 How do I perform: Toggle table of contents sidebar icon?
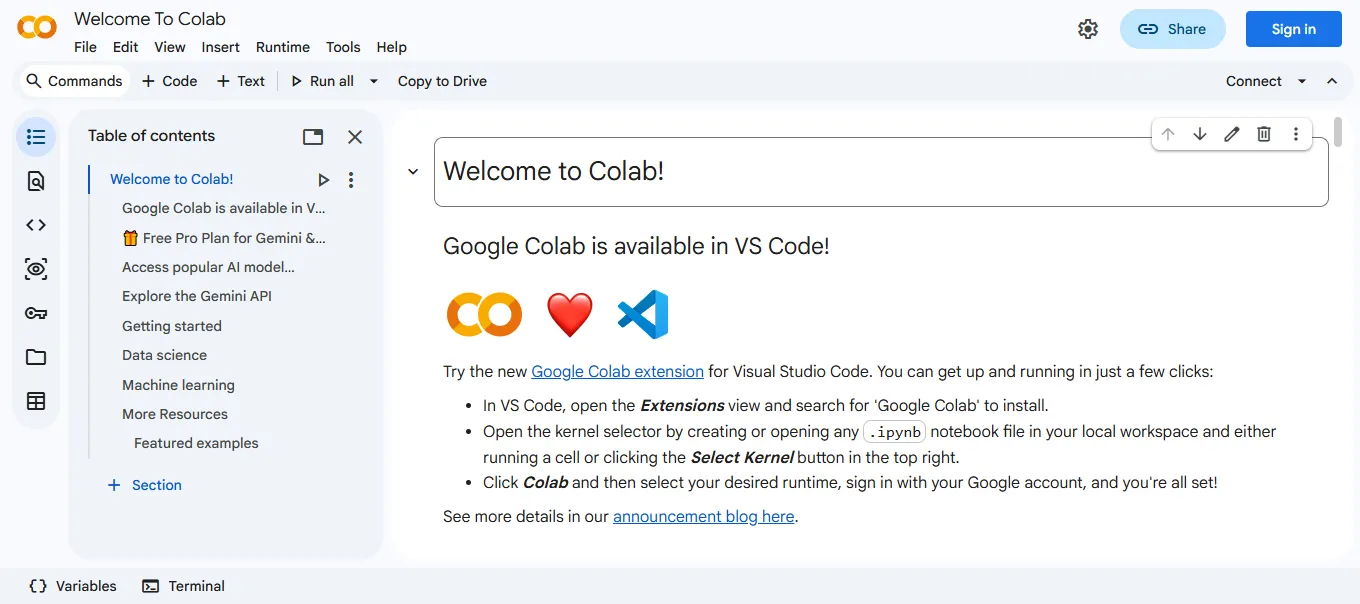tap(36, 137)
